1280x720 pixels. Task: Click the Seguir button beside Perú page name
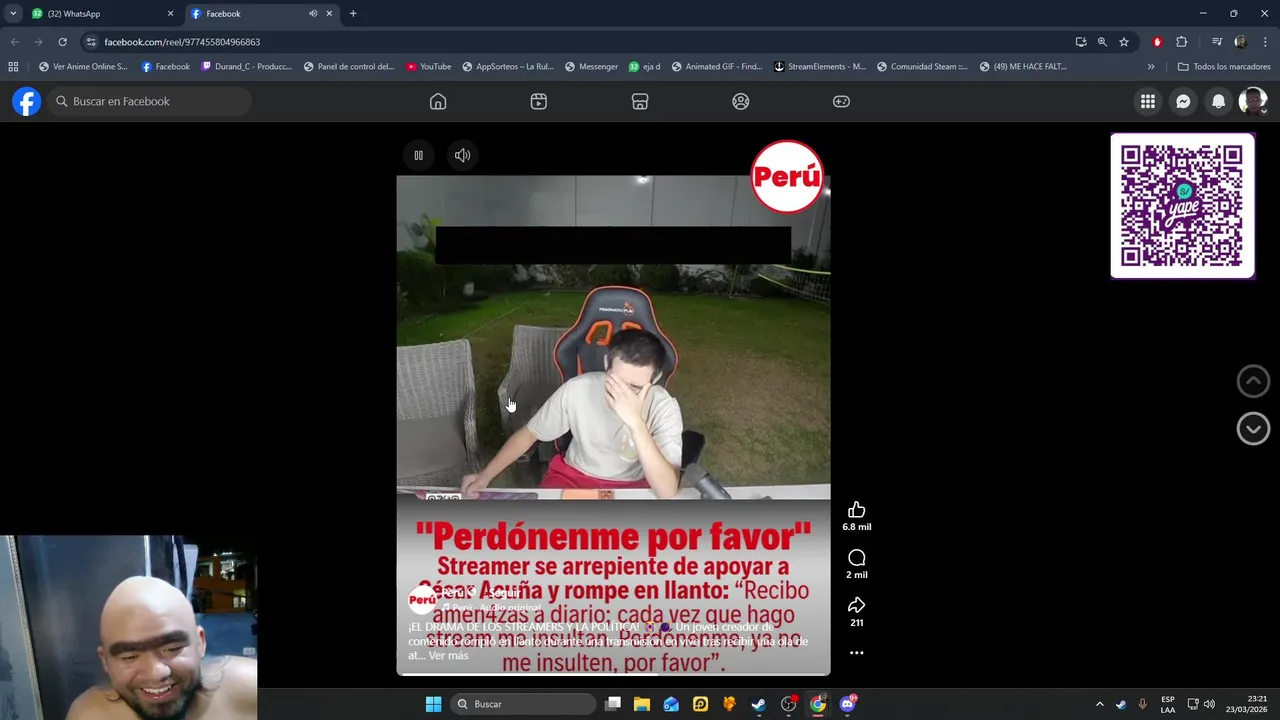pos(505,593)
